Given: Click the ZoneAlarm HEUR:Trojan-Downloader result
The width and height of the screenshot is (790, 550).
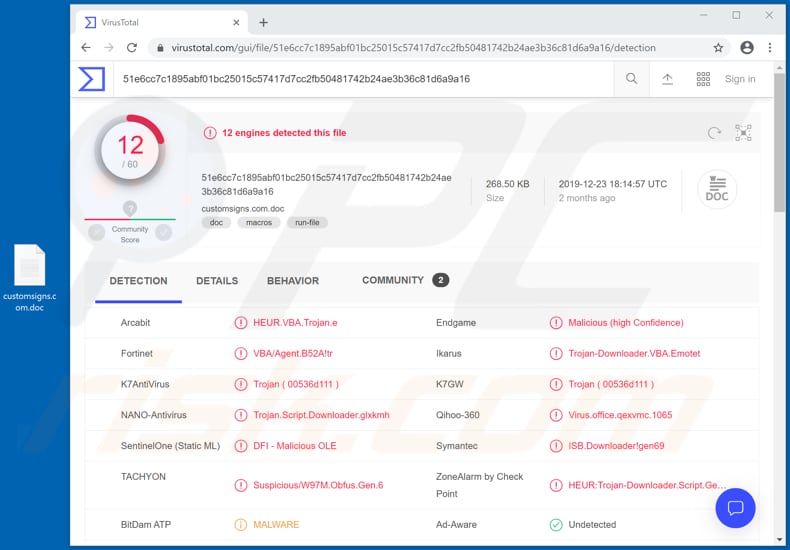Looking at the screenshot, I should click(x=647, y=485).
